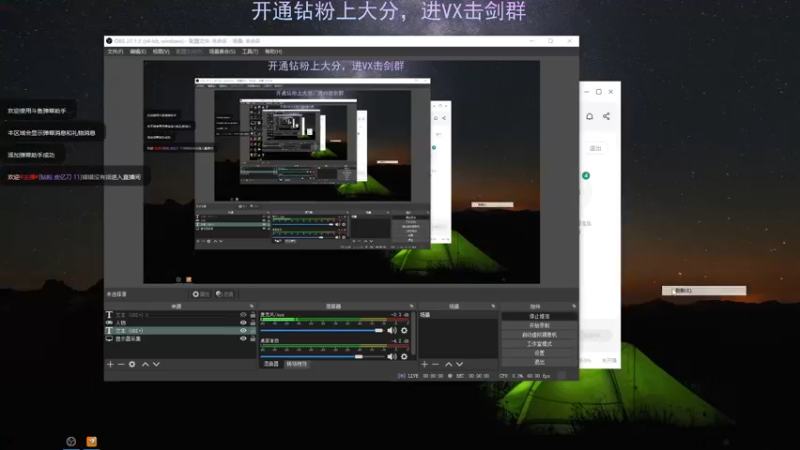
Task: Pop out the Controls dock via header icon
Action: coord(574,306)
